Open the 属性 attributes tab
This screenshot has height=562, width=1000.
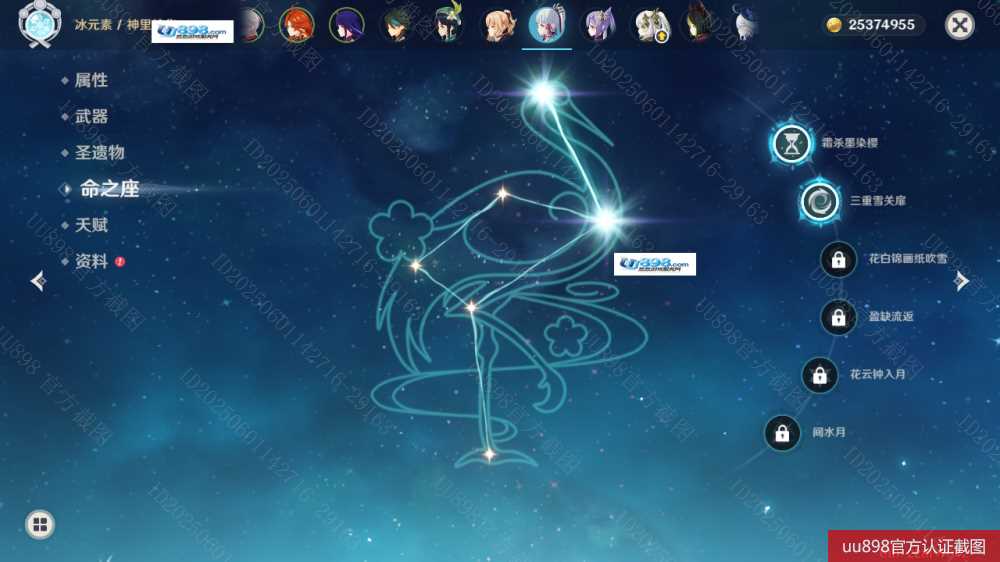91,80
